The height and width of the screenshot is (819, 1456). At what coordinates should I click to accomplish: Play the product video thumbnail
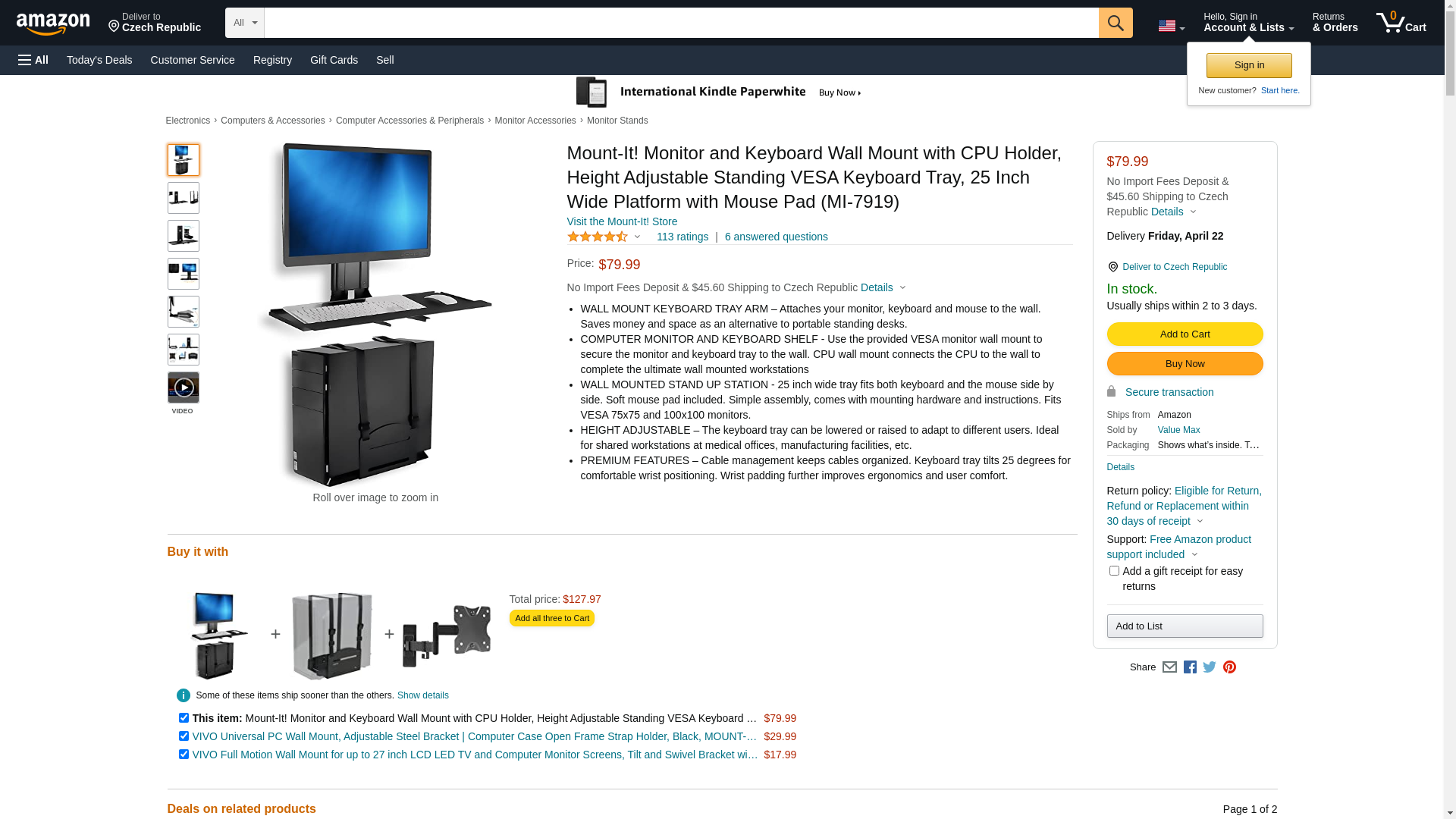pos(184,388)
